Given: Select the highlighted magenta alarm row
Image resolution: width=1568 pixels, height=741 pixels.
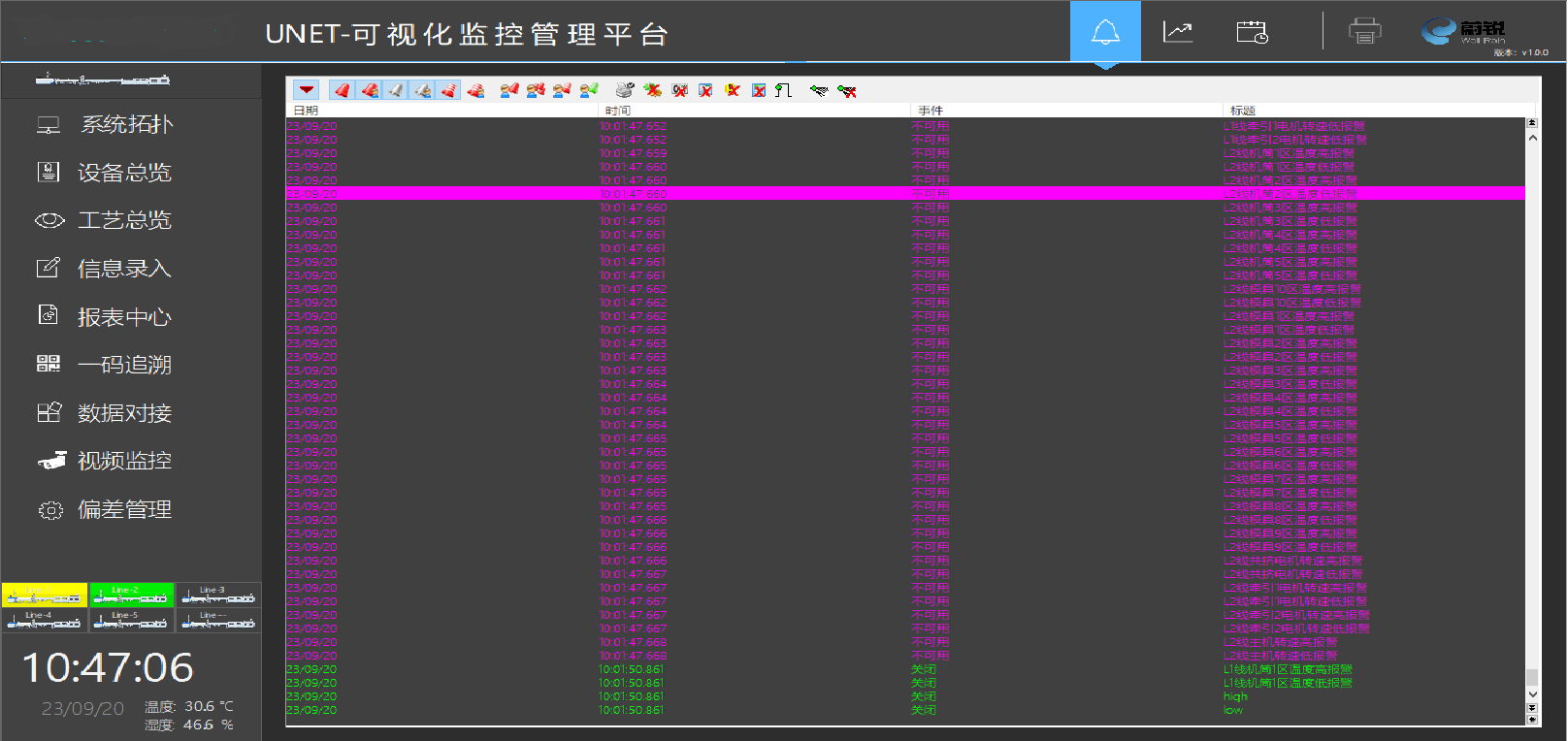Looking at the screenshot, I should coord(902,194).
